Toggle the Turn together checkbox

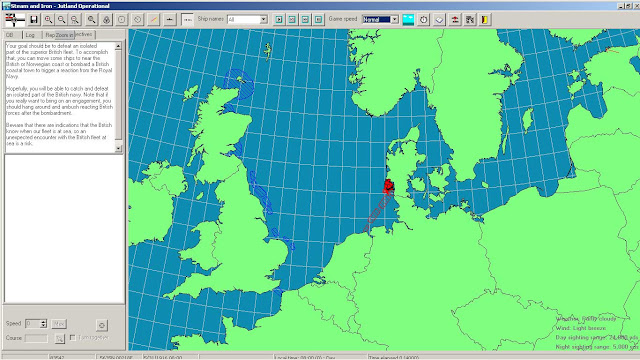[73, 338]
